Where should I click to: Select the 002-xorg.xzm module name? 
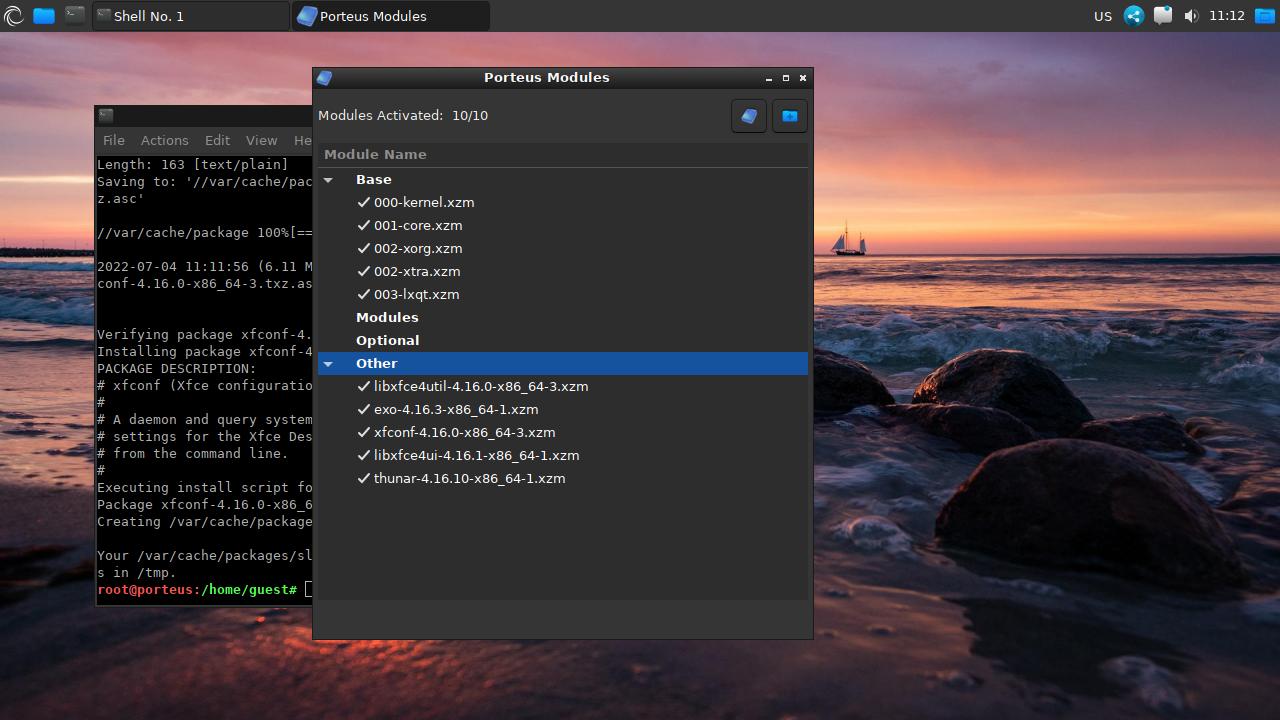[x=418, y=248]
